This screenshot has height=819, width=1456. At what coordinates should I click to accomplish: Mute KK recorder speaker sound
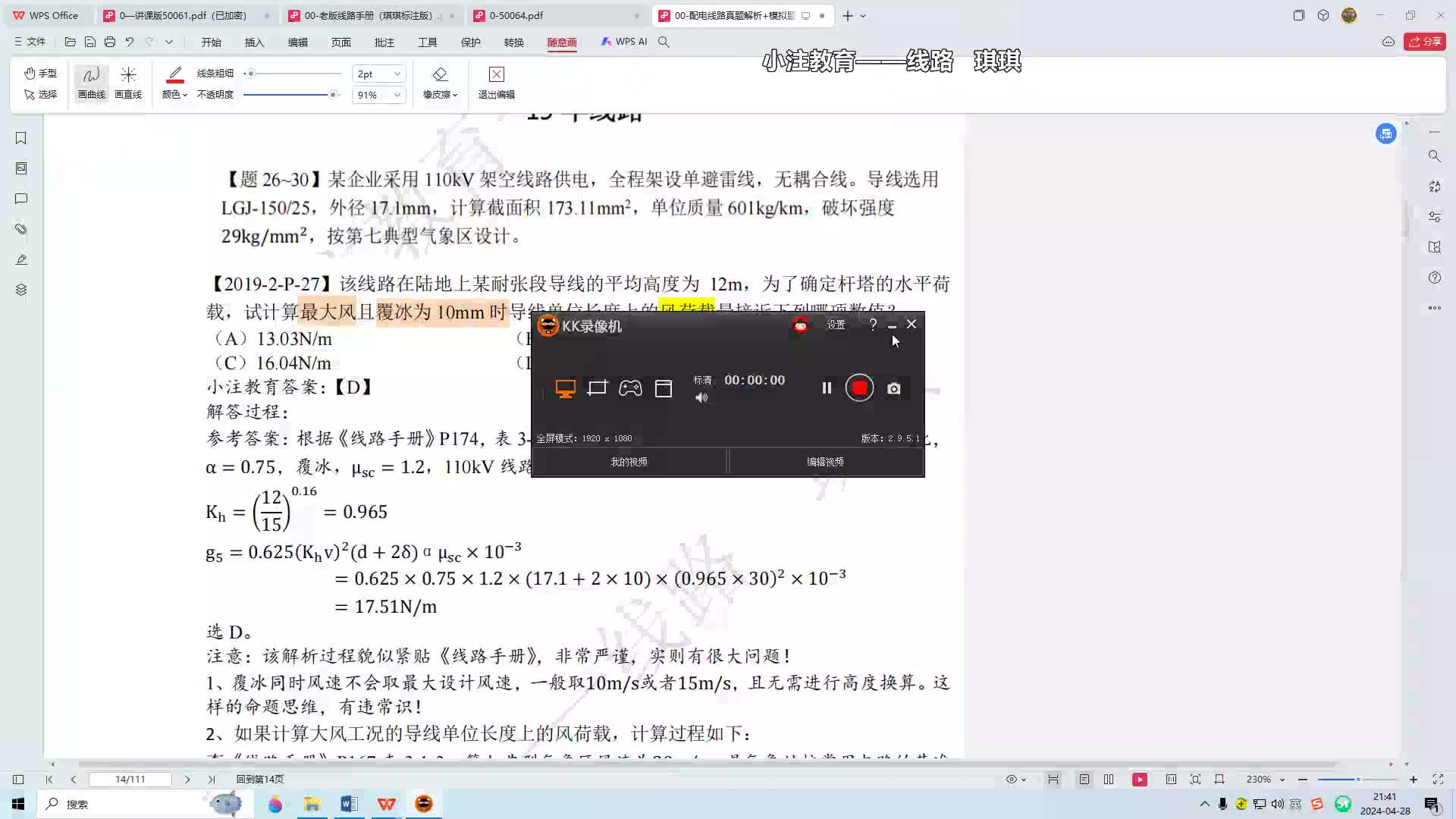(x=701, y=397)
